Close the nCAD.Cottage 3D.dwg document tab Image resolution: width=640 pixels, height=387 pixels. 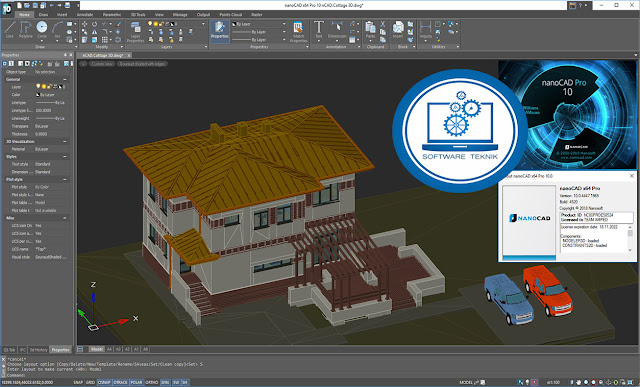[x=129, y=55]
